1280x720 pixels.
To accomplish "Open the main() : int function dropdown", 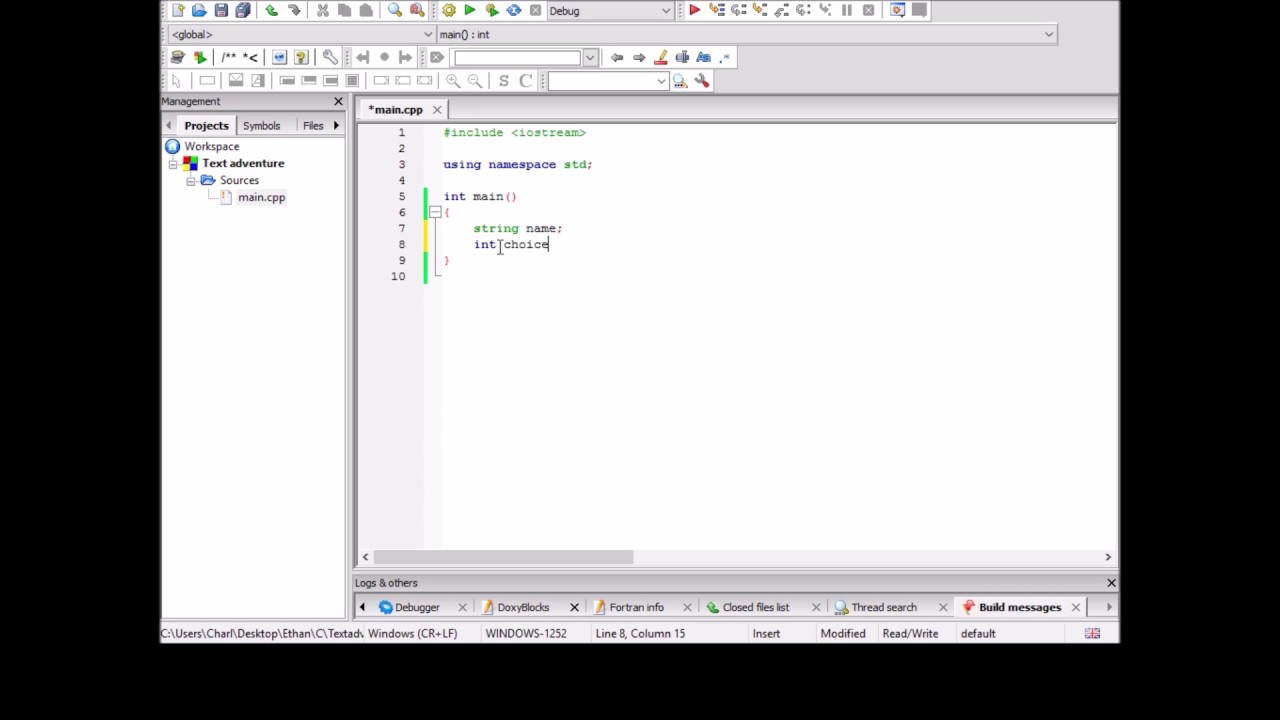I will pos(746,34).
